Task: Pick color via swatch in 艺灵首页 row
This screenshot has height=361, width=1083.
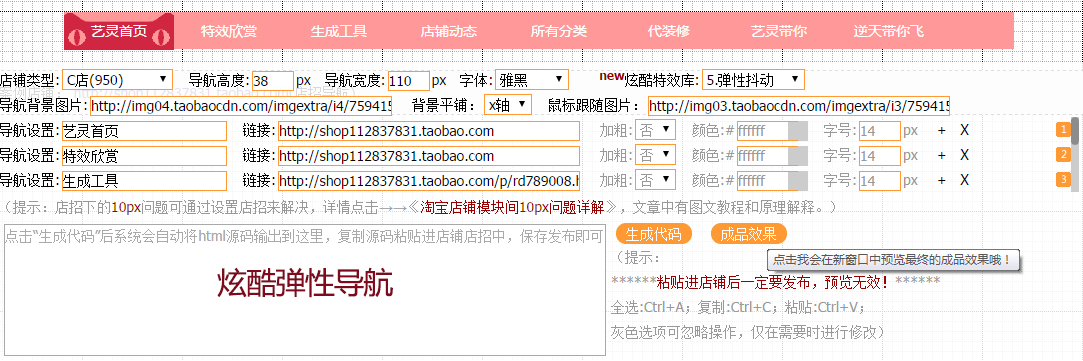Action: [798, 131]
